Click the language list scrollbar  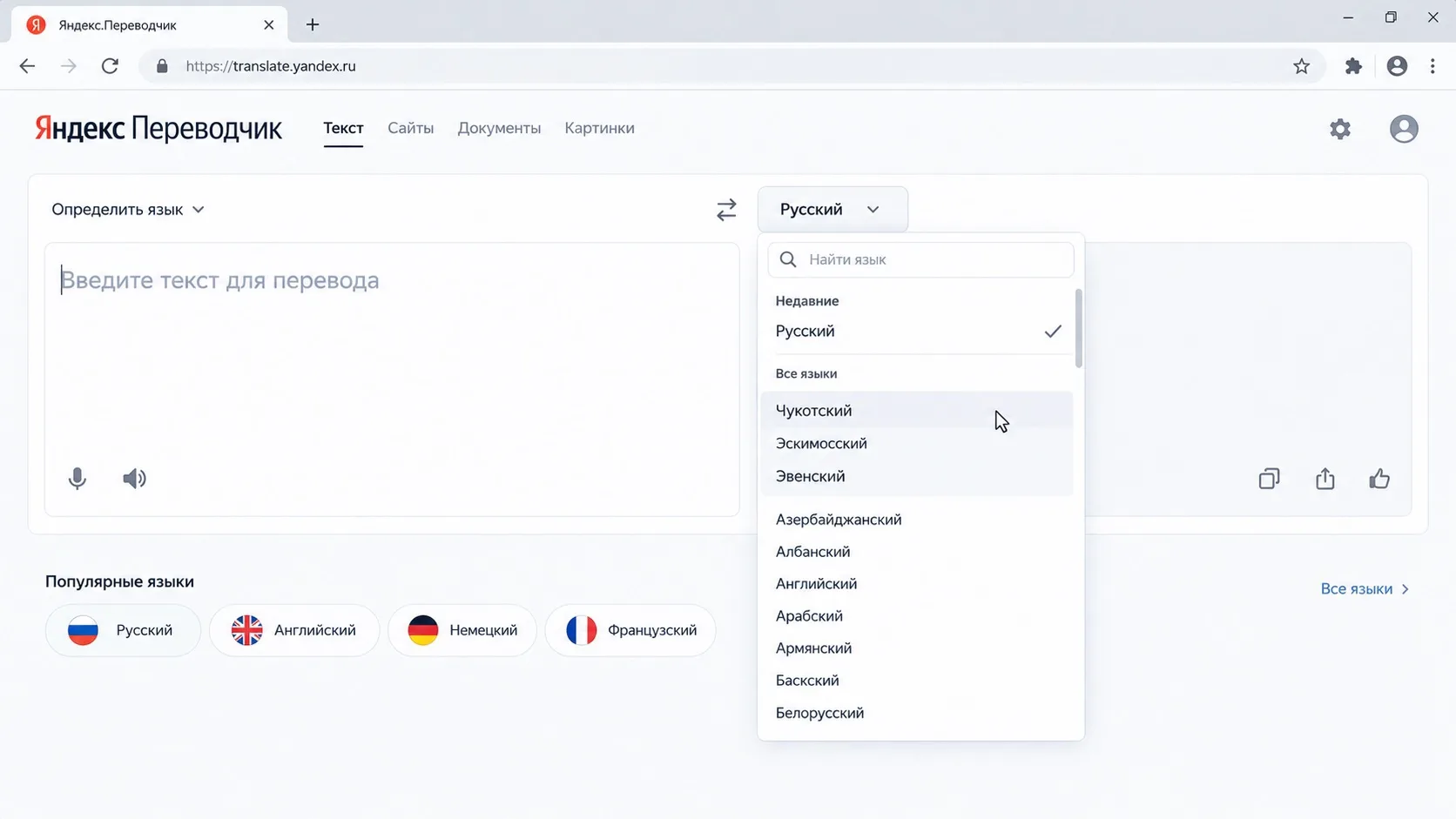(1079, 329)
